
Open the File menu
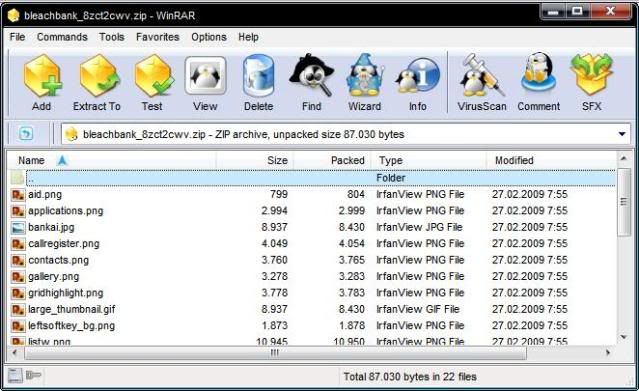[17, 37]
